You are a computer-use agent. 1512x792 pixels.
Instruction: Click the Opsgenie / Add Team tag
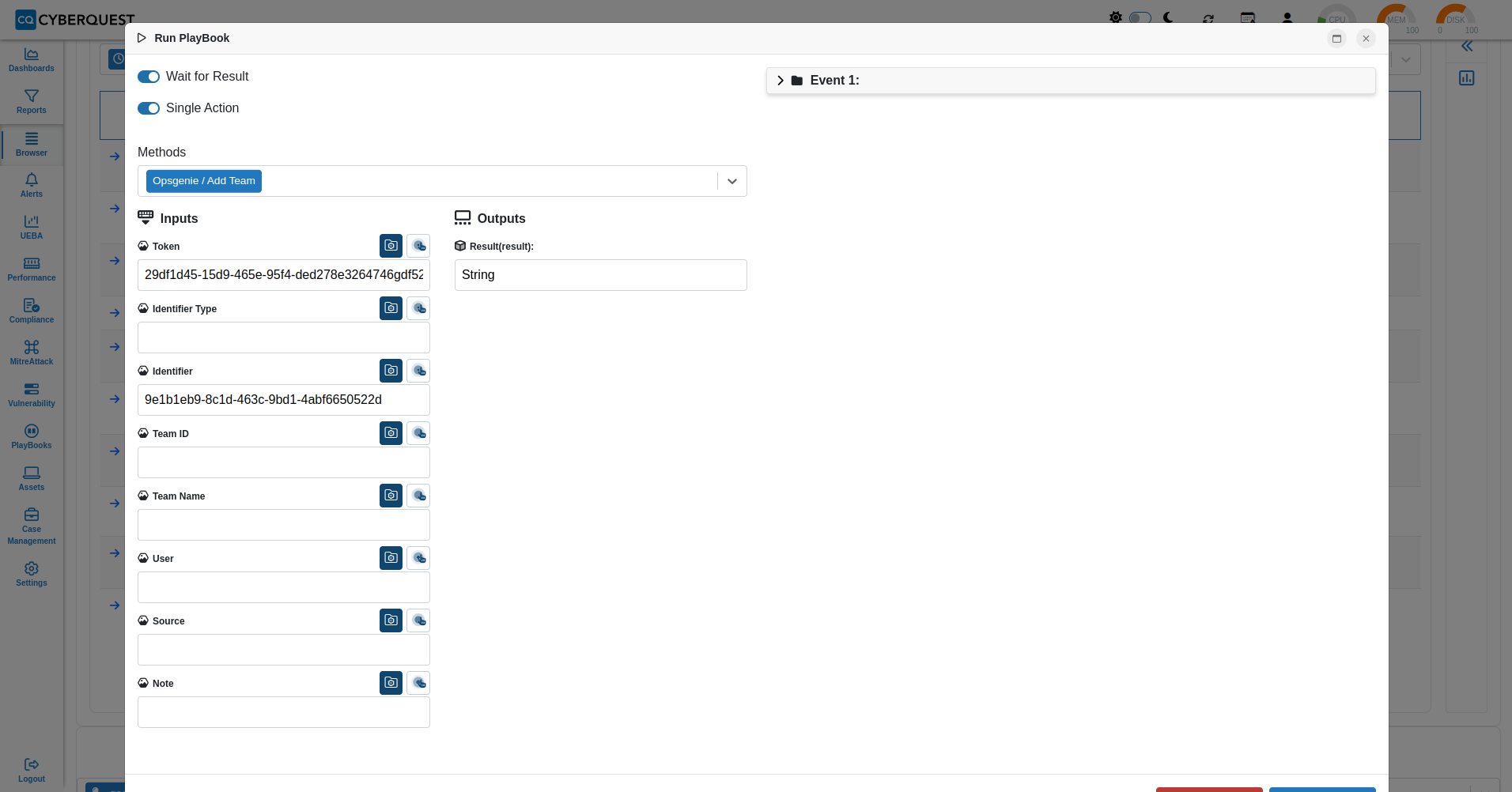point(204,181)
